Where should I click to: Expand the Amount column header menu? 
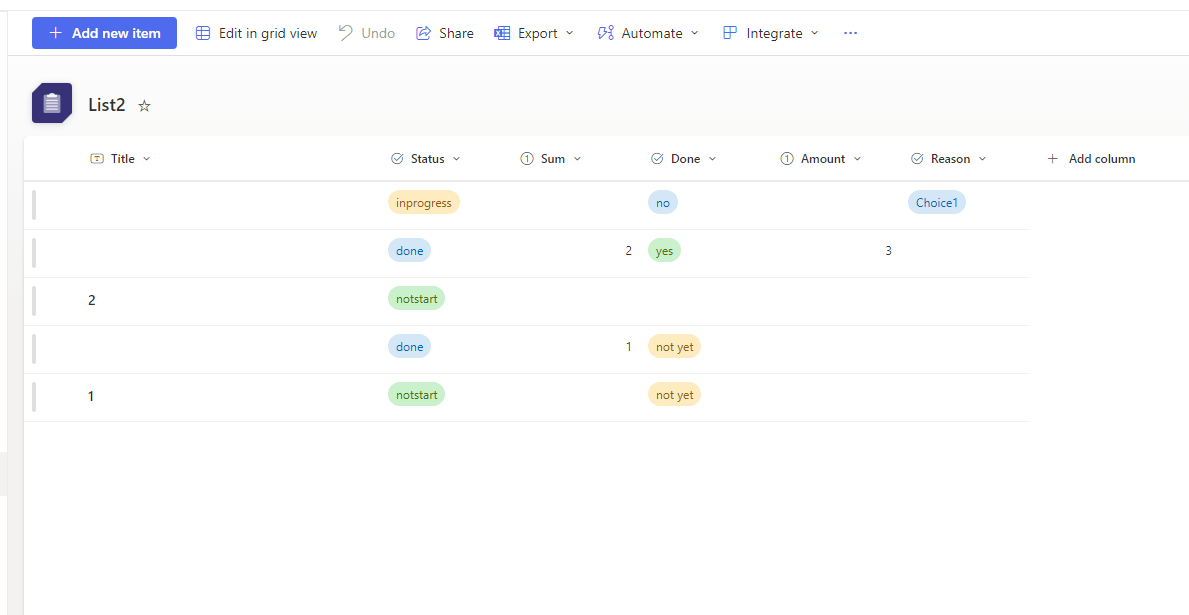pyautogui.click(x=821, y=158)
